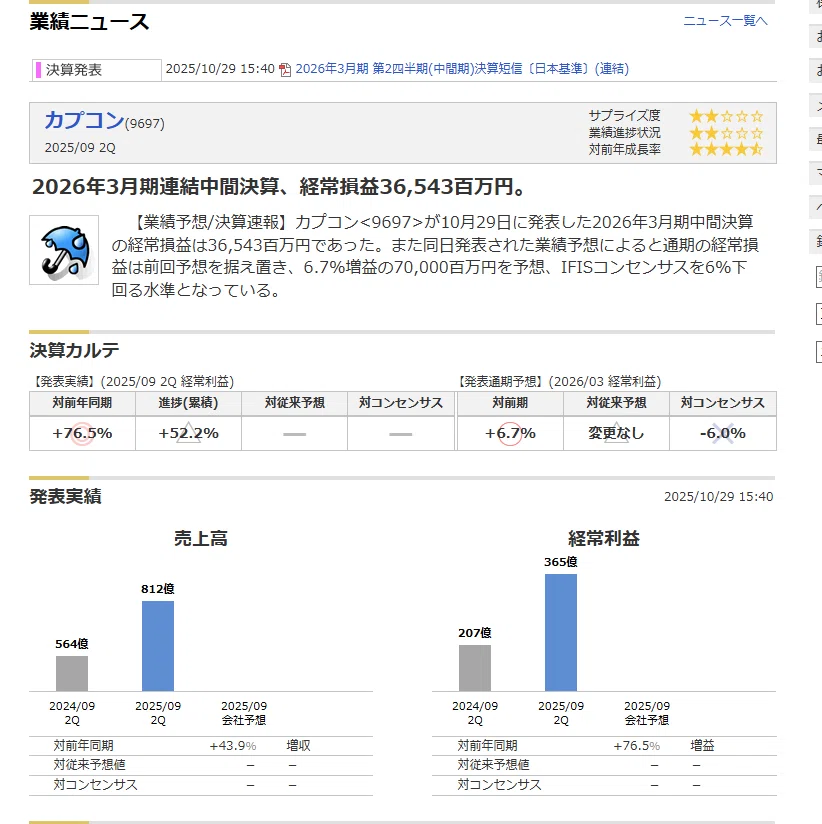Viewport: 822px width, 824px height.
Task: Open the ニュース一覧へ link
Action: pos(725,20)
